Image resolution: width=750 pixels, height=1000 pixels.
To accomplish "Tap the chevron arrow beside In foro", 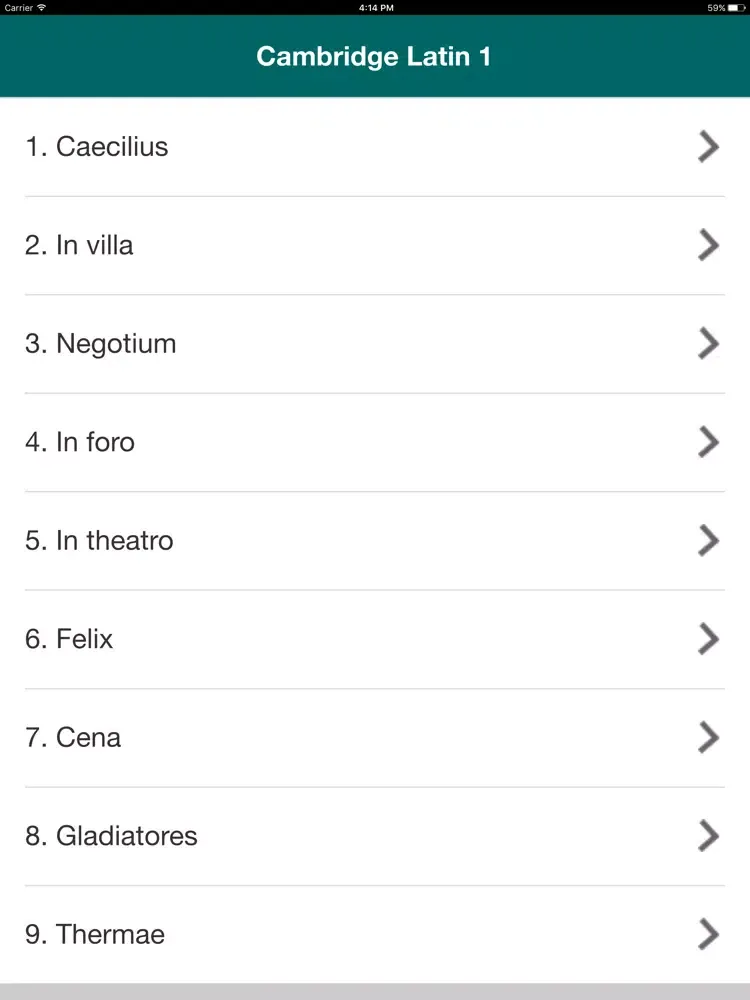I will point(708,442).
